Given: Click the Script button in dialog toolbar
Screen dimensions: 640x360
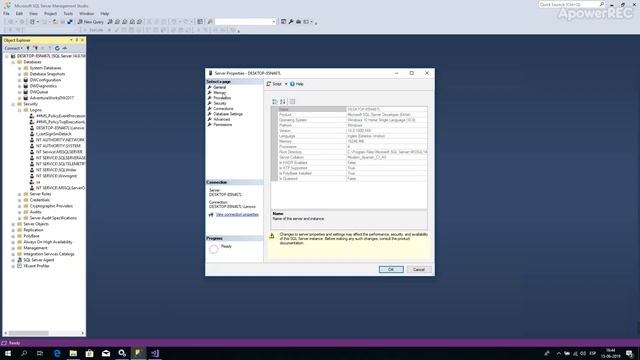Looking at the screenshot, I should pos(274,84).
